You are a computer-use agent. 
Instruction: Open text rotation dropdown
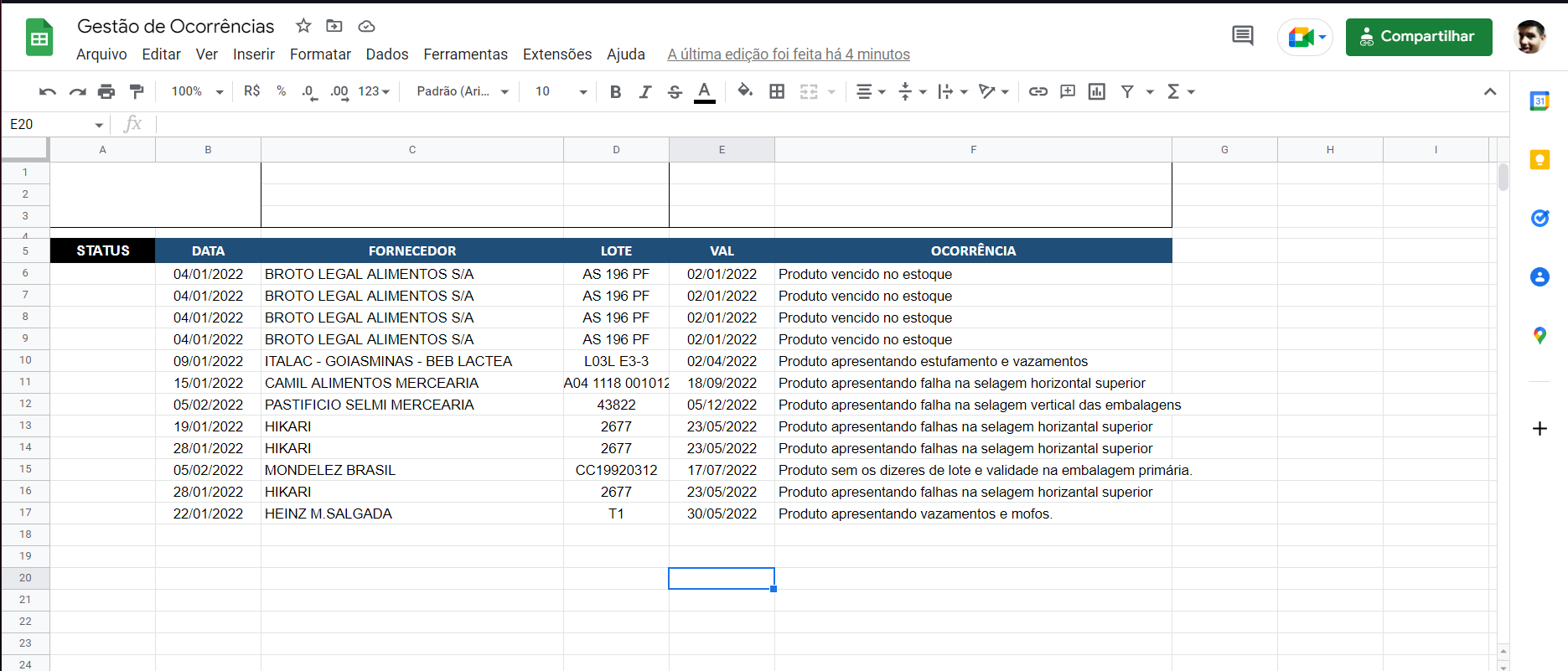point(994,91)
